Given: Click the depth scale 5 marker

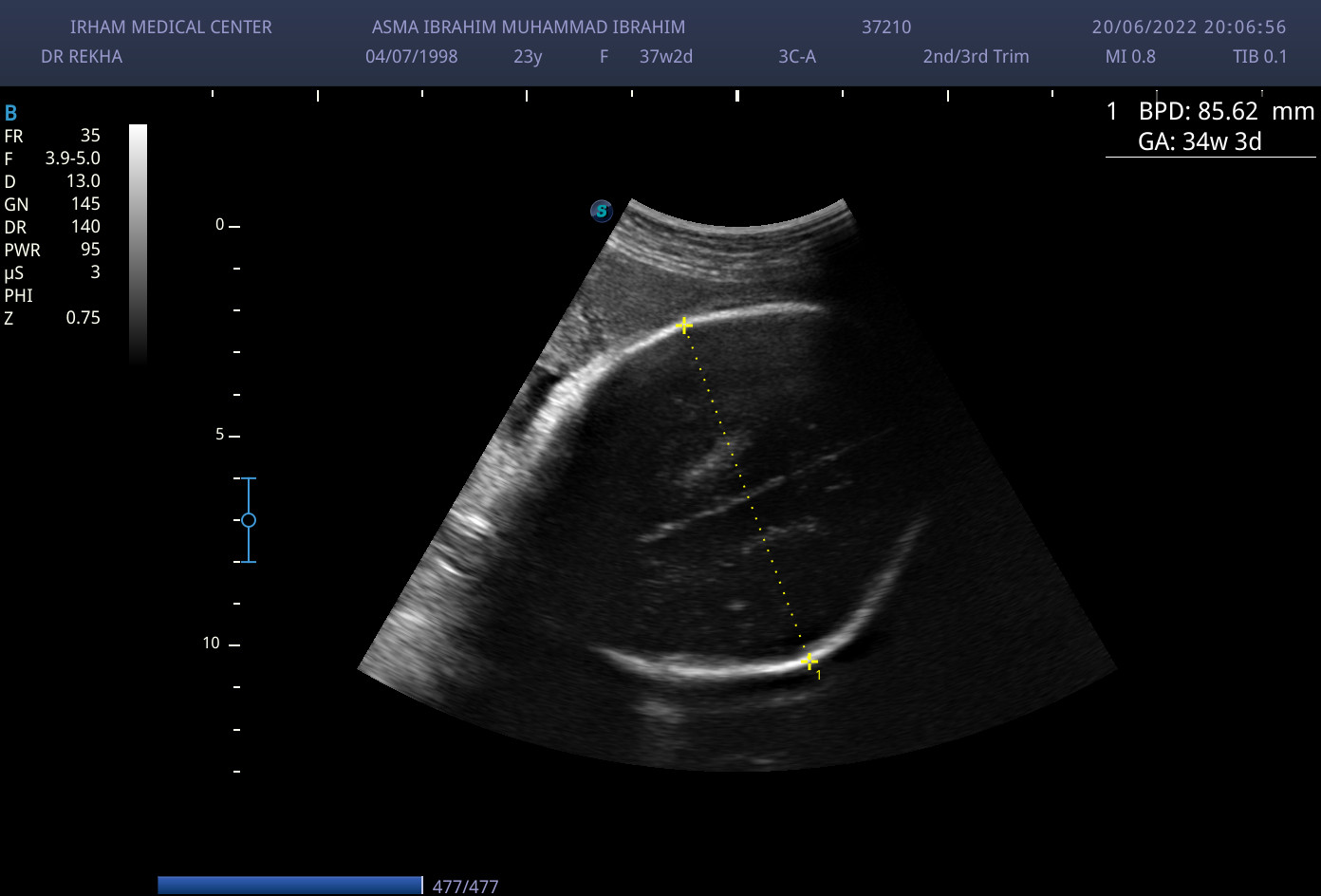Looking at the screenshot, I should tap(220, 435).
